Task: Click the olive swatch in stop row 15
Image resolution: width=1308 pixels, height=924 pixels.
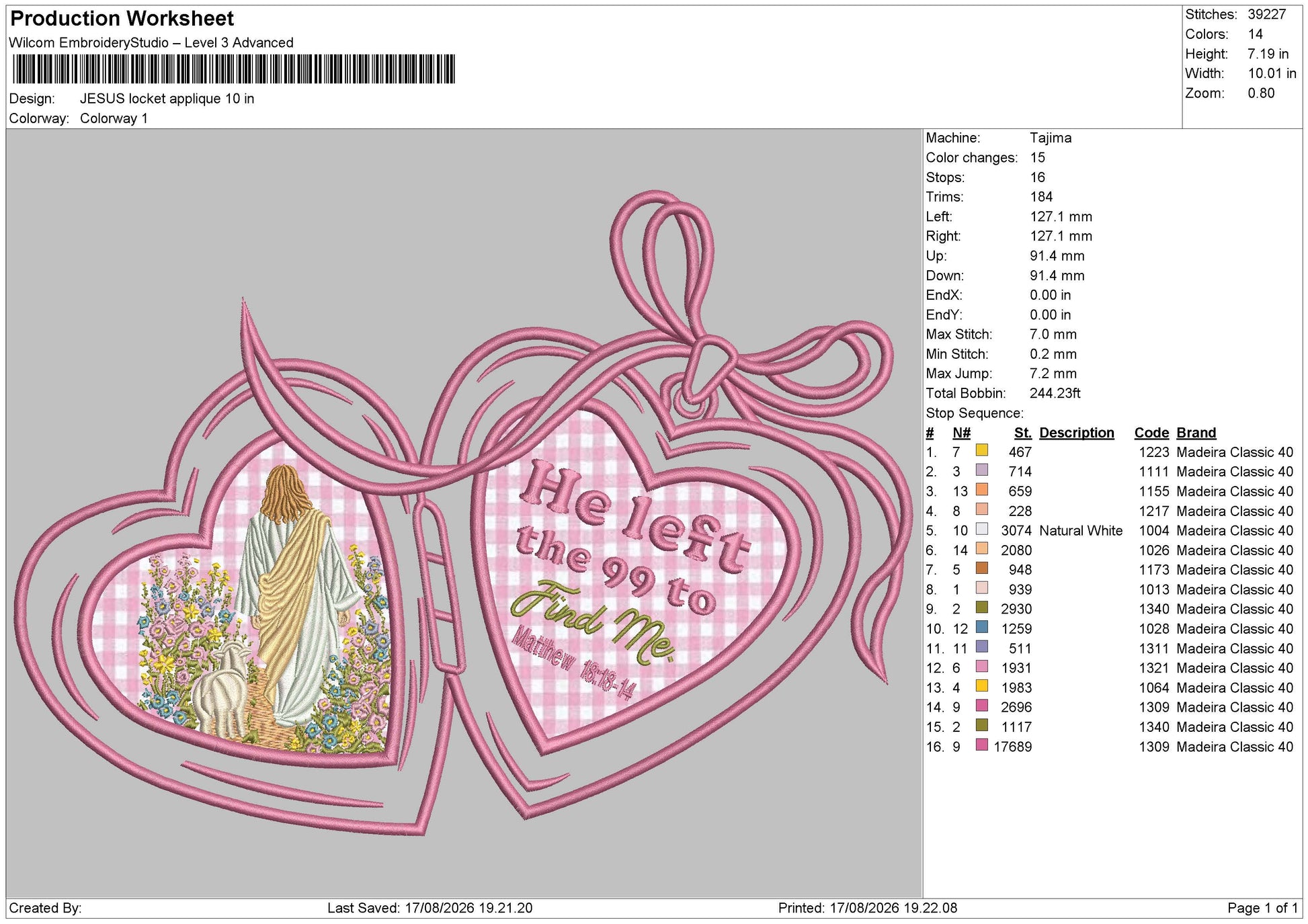Action: click(x=982, y=725)
